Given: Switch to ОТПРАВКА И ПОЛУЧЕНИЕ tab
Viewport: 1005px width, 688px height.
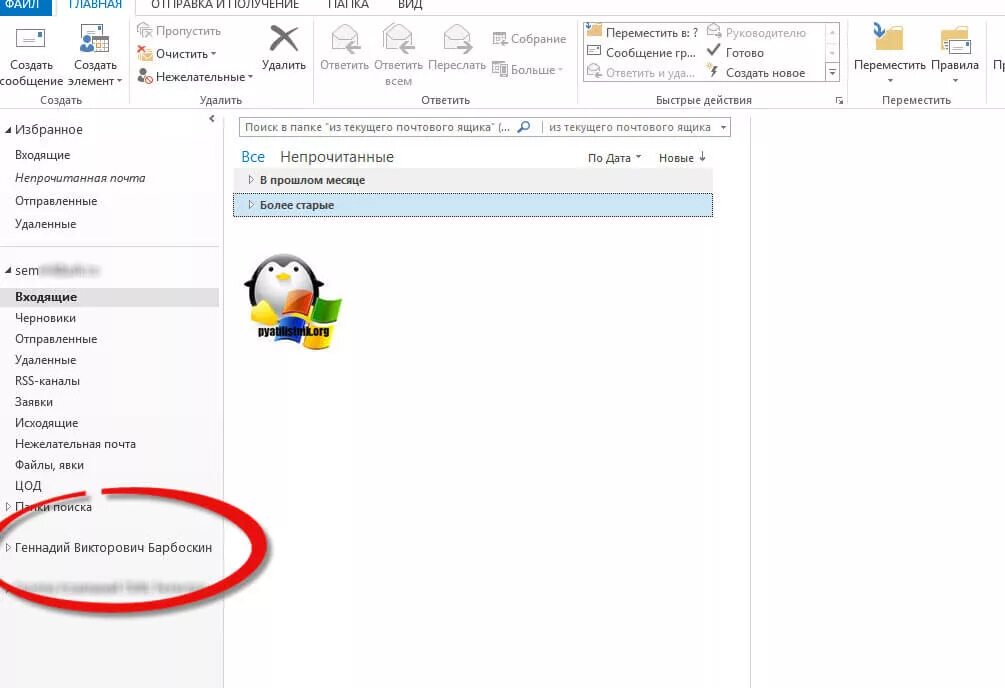Looking at the screenshot, I should coord(225,5).
